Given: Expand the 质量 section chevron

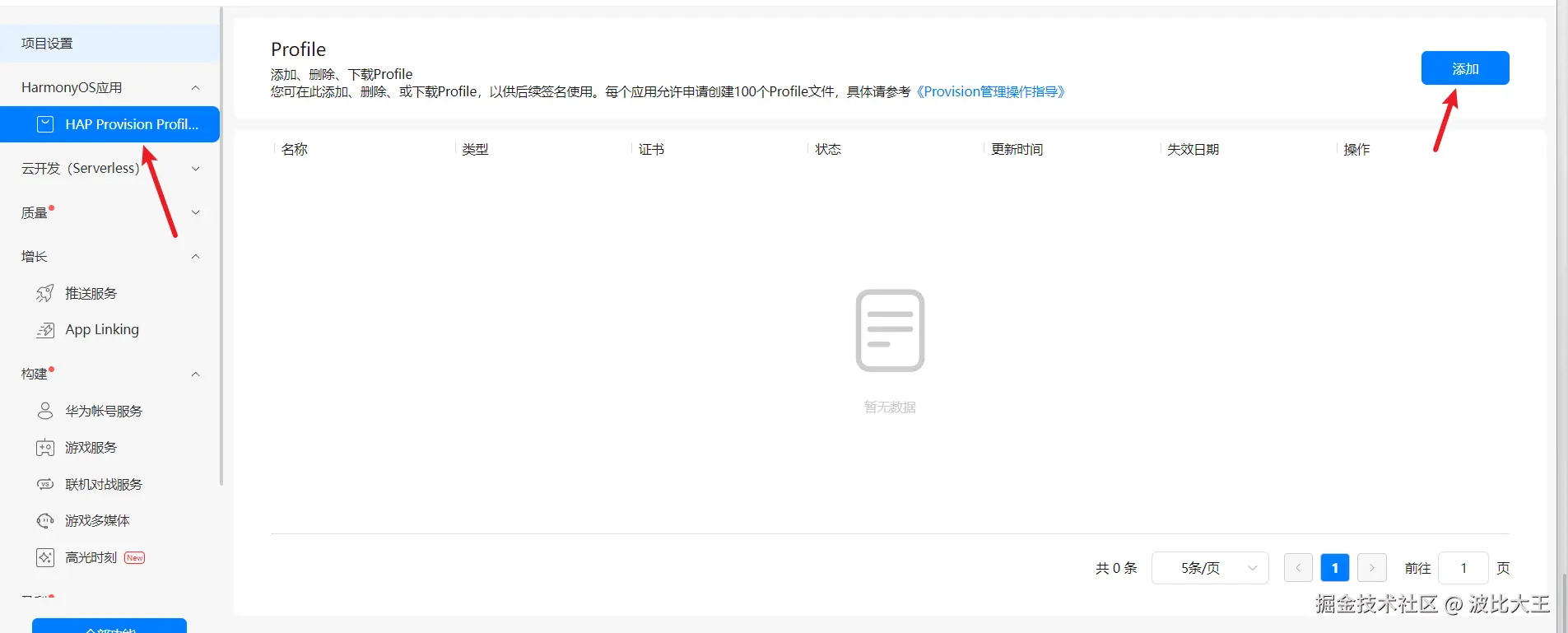Looking at the screenshot, I should click(x=196, y=212).
